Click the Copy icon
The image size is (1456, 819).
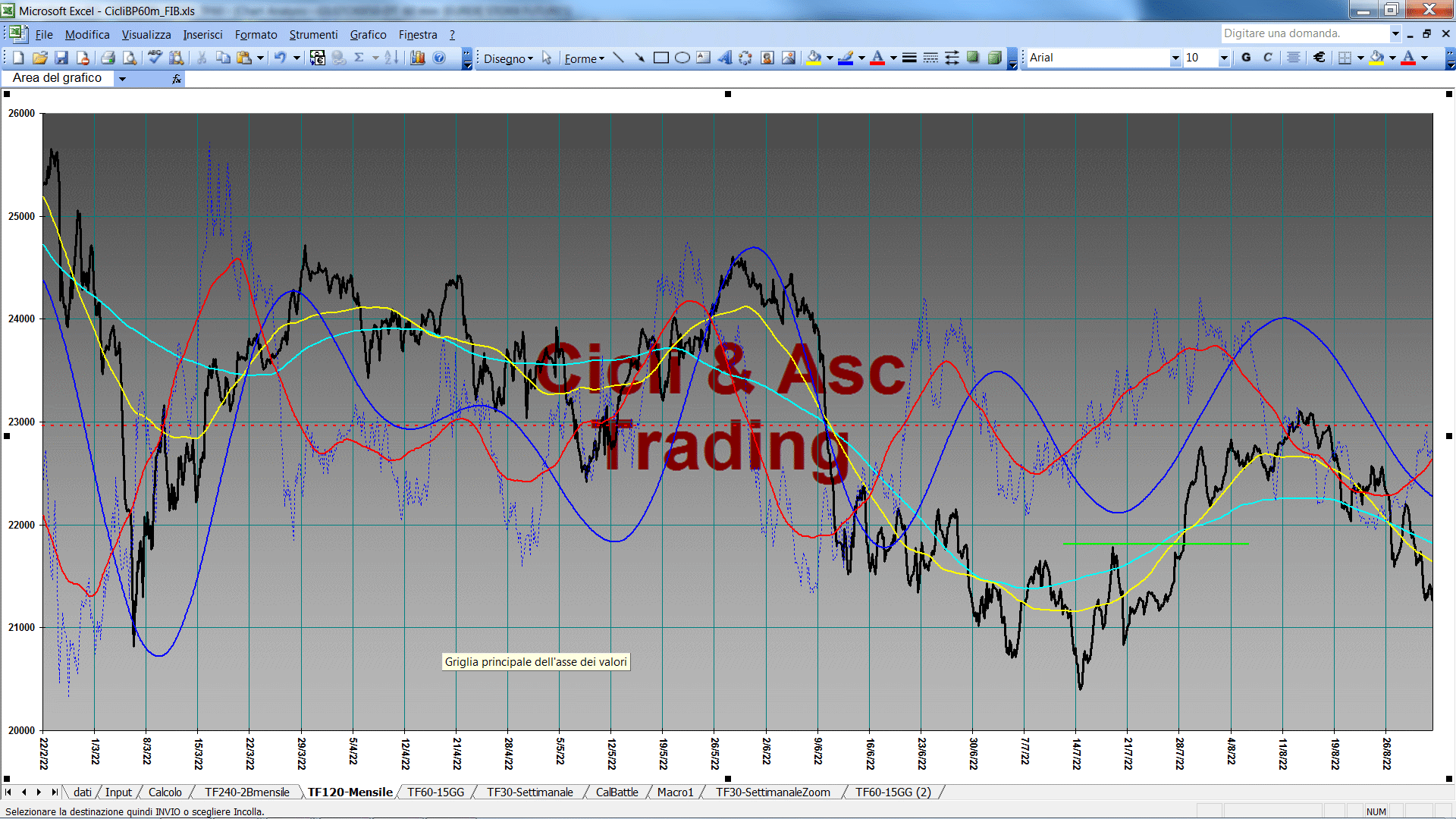tap(223, 58)
